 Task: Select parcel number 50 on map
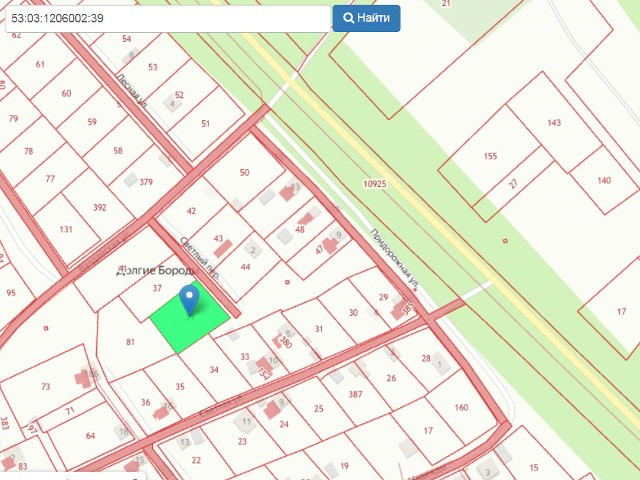pos(244,173)
